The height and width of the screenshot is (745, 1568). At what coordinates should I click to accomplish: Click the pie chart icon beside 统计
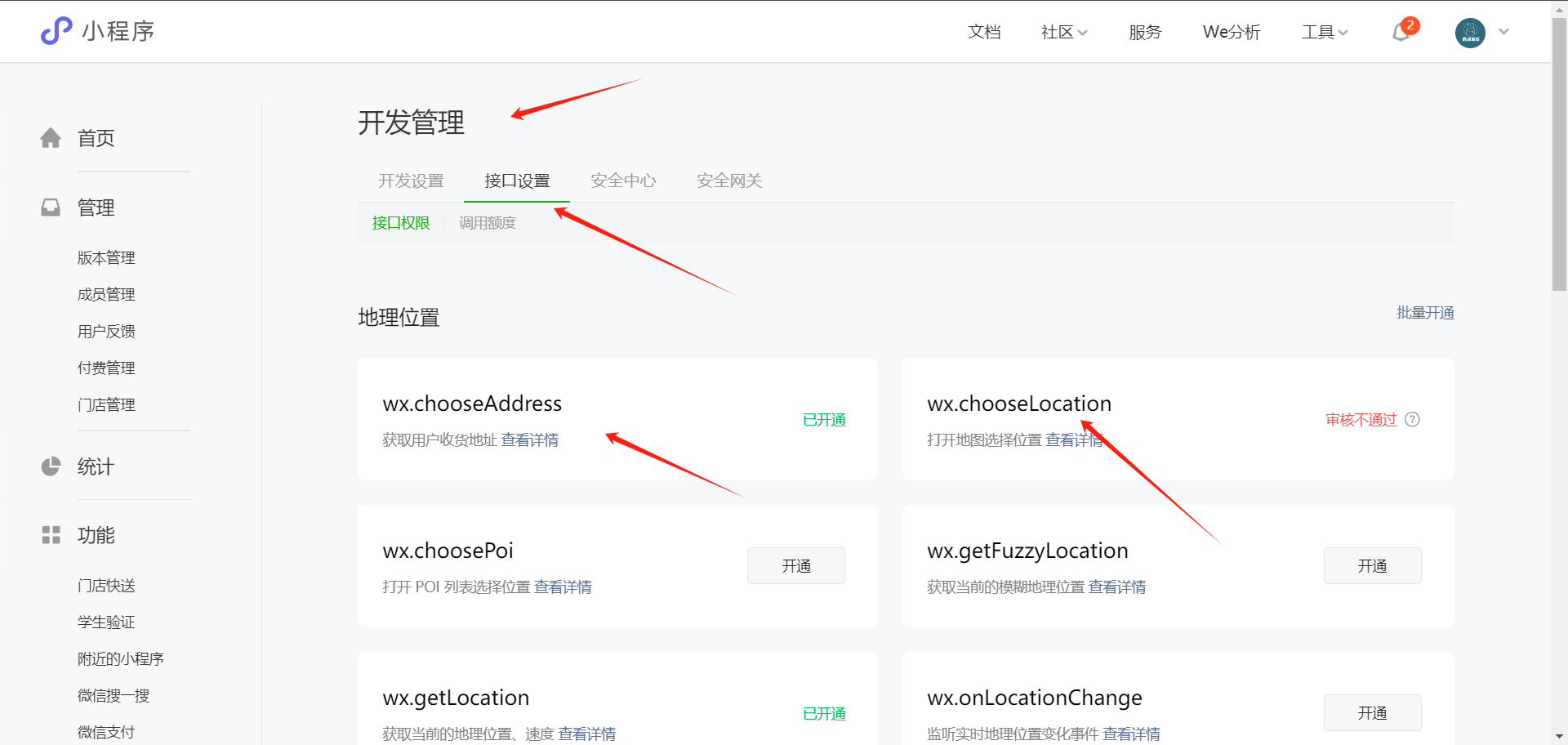coord(51,466)
